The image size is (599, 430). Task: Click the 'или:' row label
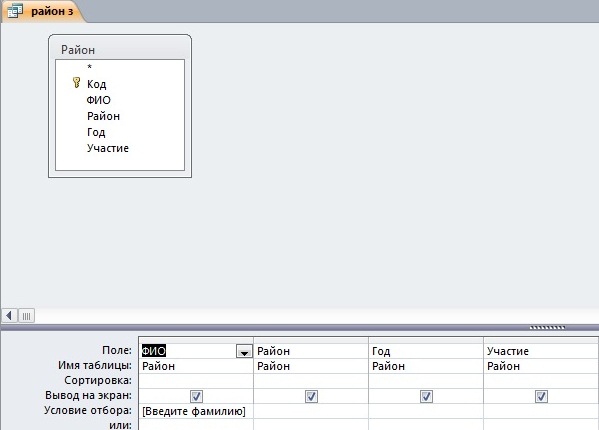coord(120,425)
